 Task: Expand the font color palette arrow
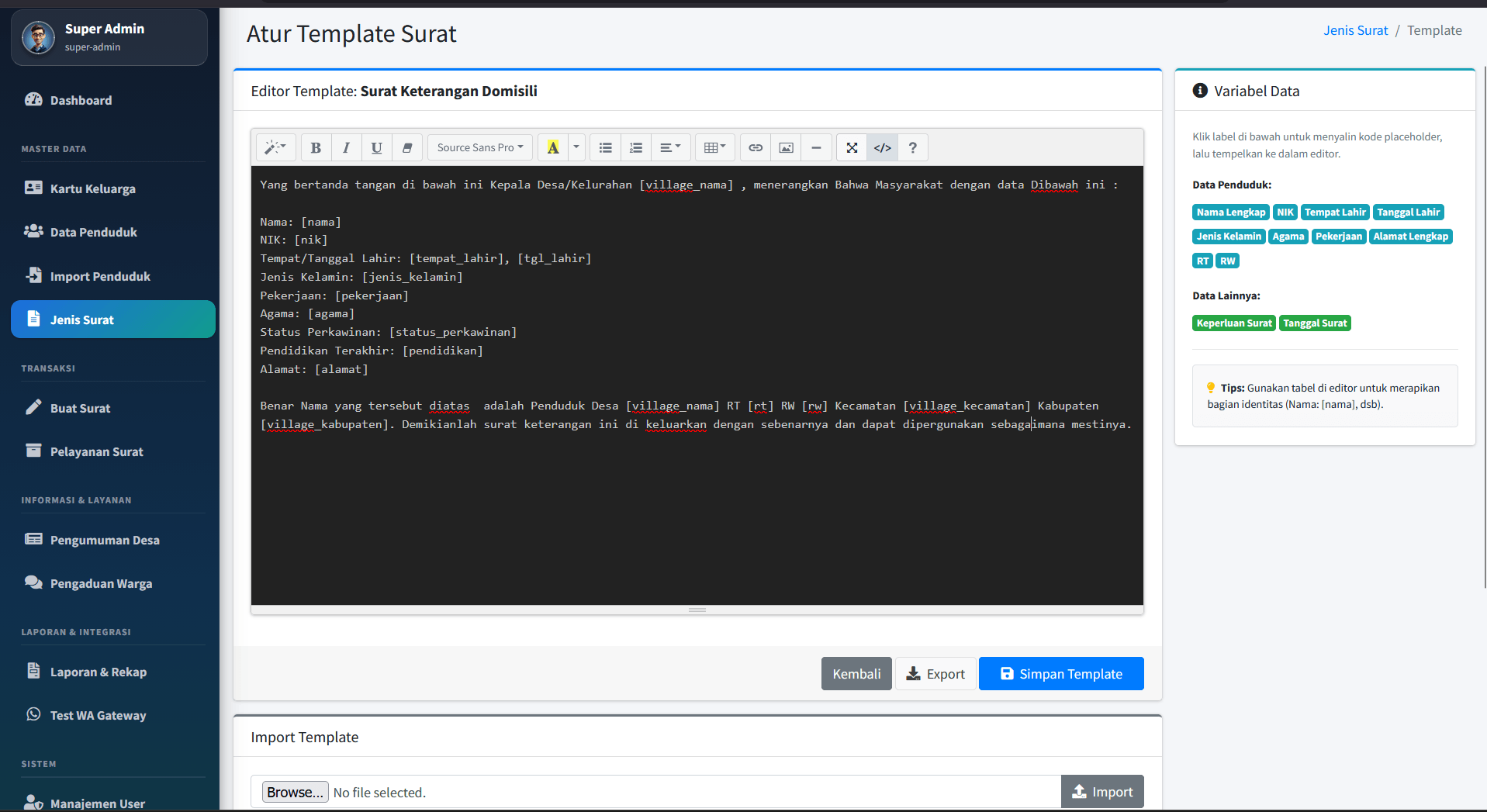[x=576, y=147]
